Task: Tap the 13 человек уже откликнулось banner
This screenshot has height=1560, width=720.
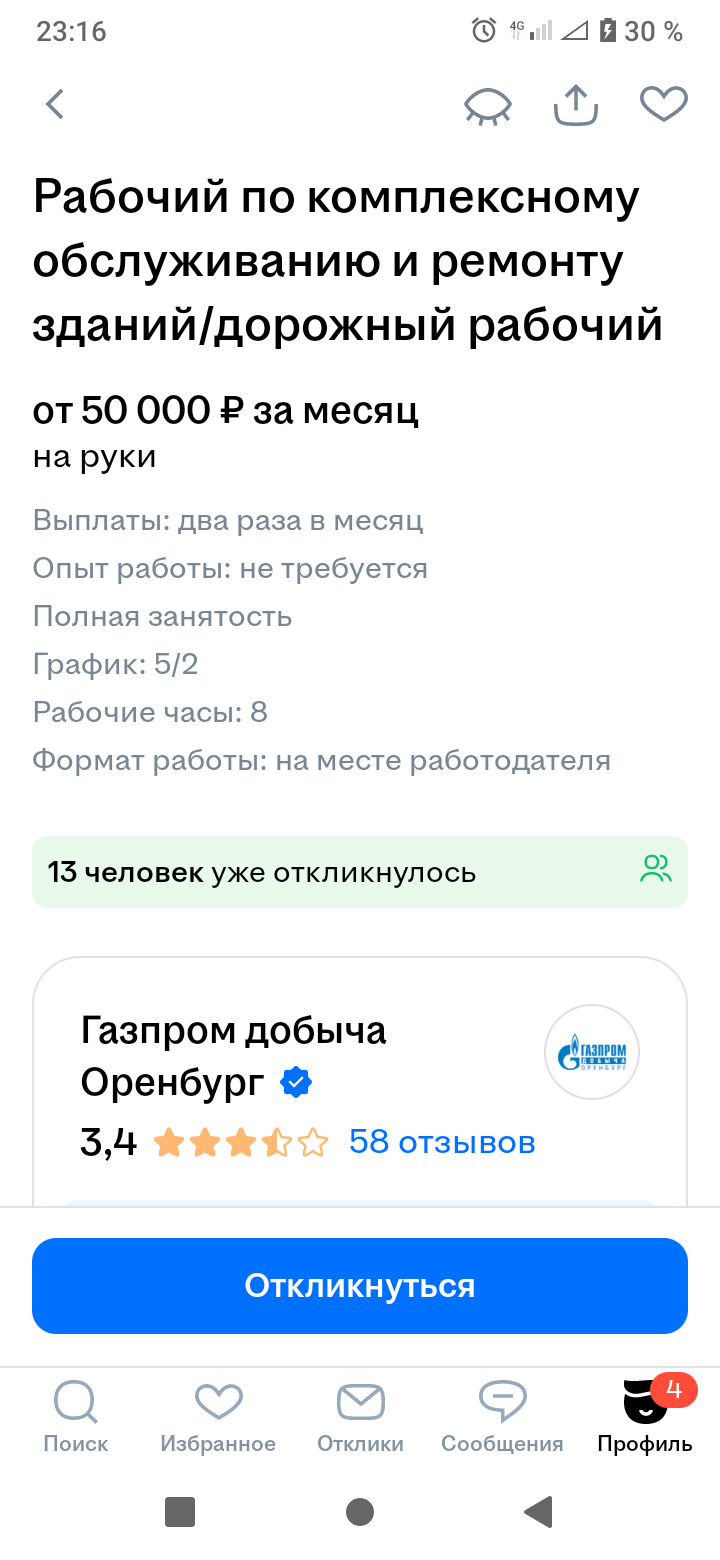Action: [300, 872]
